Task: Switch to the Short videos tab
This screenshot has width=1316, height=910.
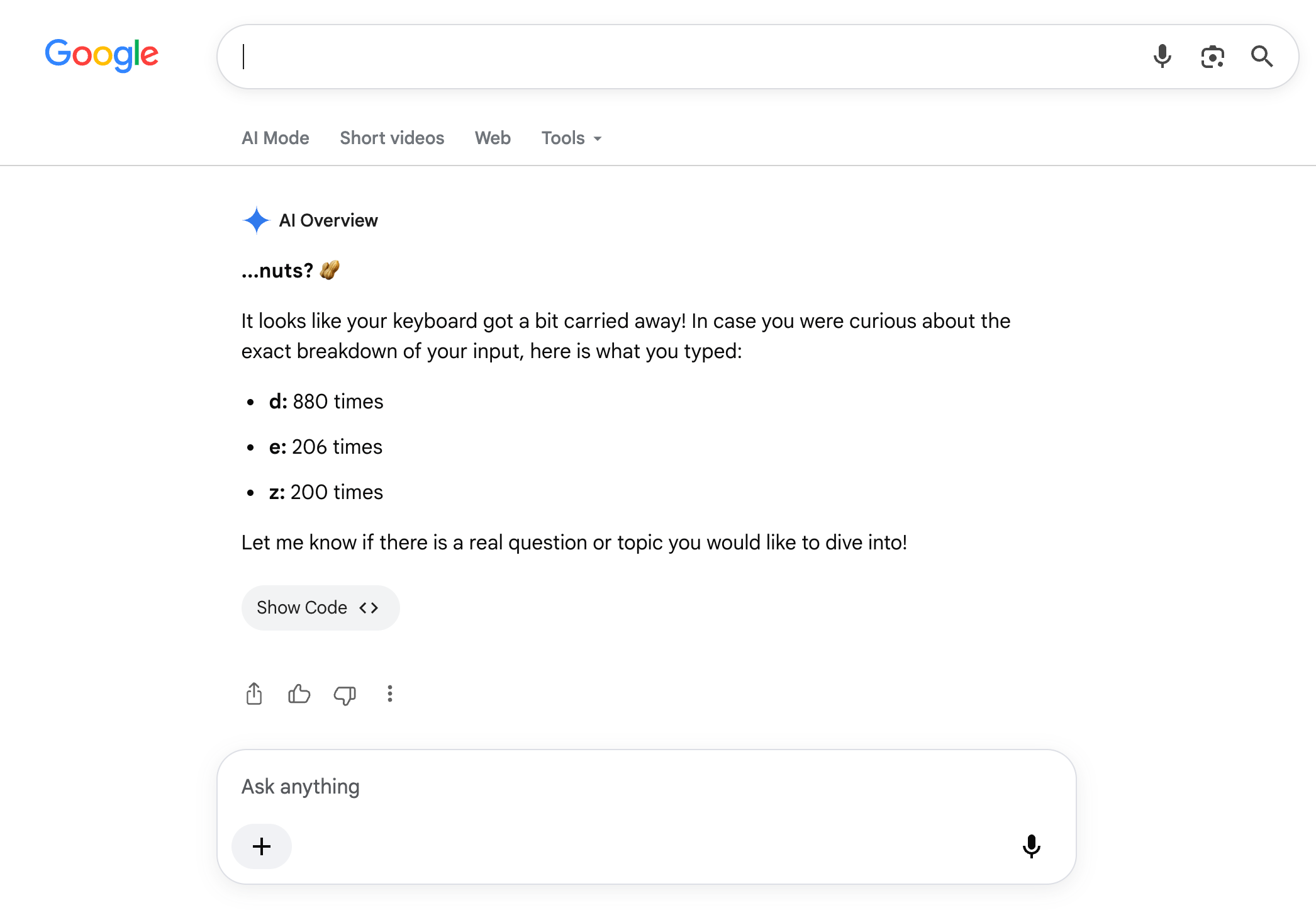Action: [x=392, y=138]
